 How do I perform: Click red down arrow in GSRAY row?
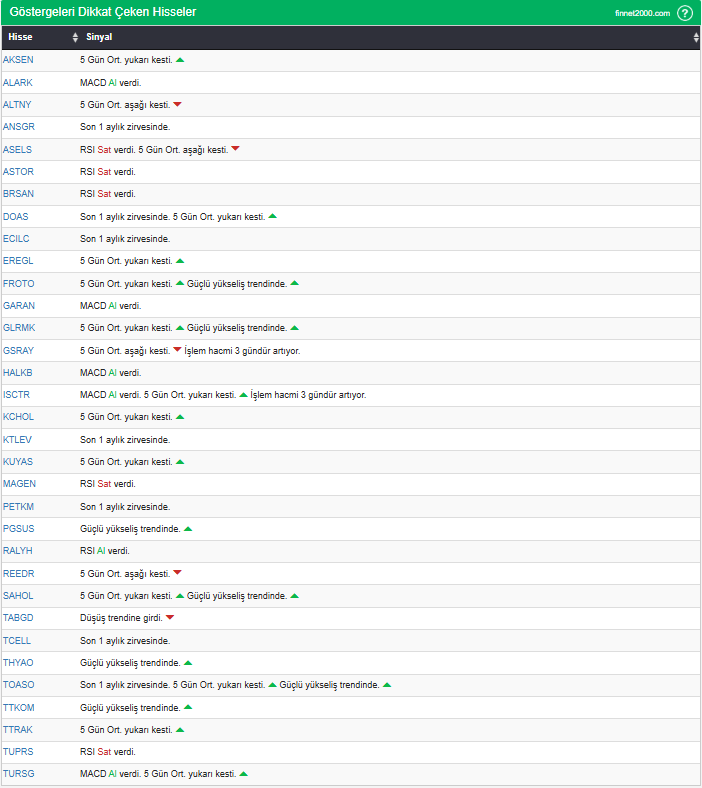pyautogui.click(x=177, y=350)
